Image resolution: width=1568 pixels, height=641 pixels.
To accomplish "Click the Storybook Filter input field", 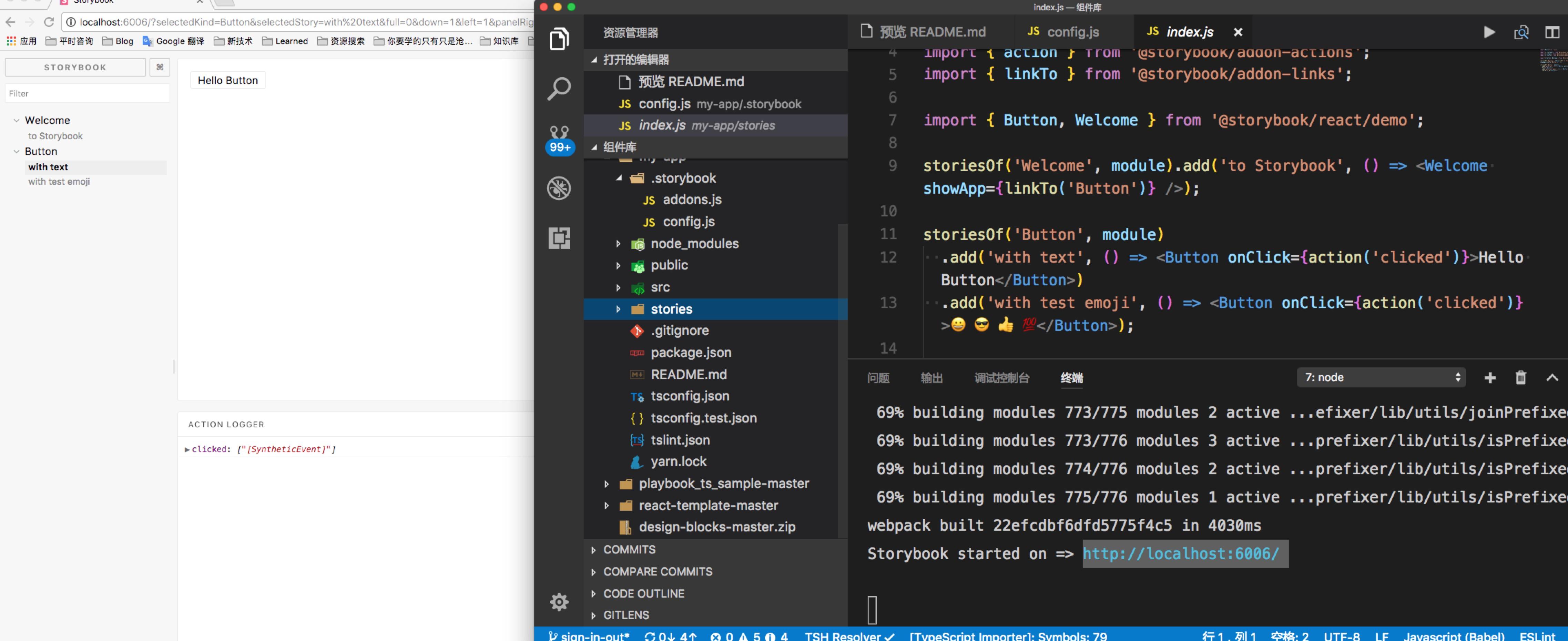I will (x=87, y=94).
